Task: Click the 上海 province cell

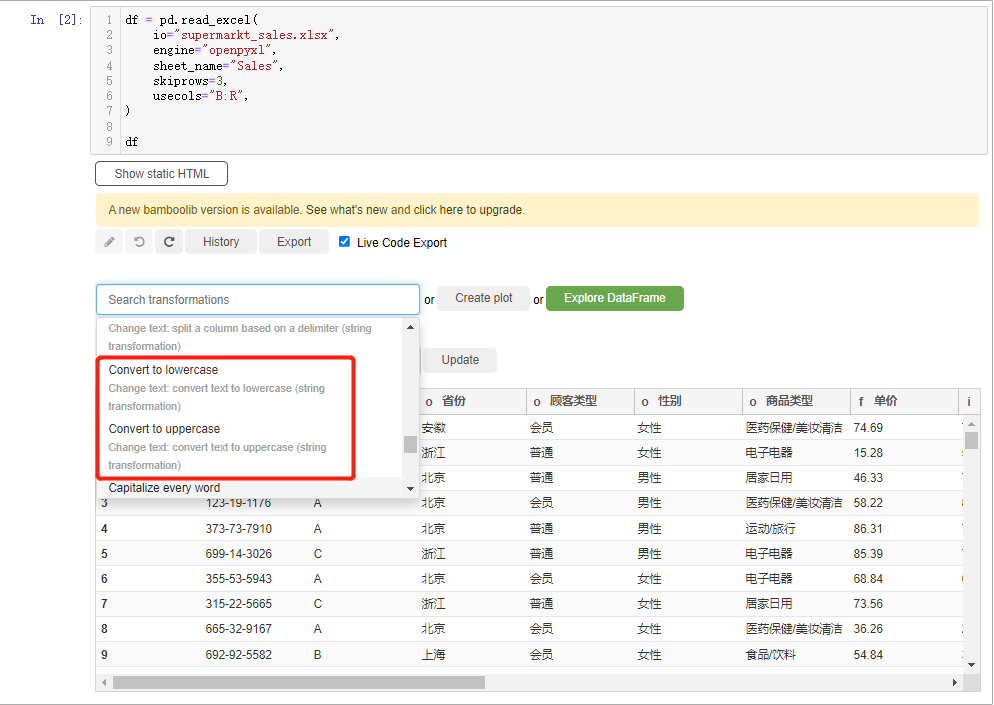Action: click(434, 655)
